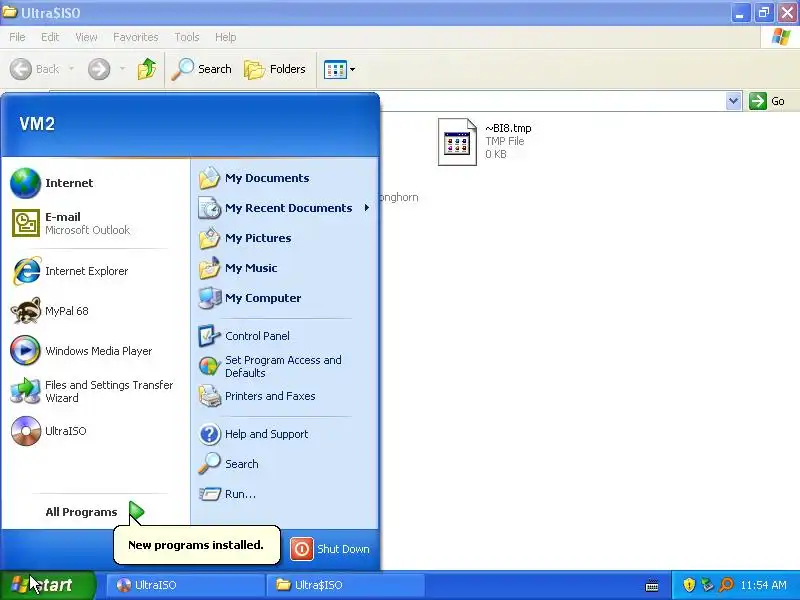
Task: Select the ~BI8.tmp file
Action: click(485, 141)
